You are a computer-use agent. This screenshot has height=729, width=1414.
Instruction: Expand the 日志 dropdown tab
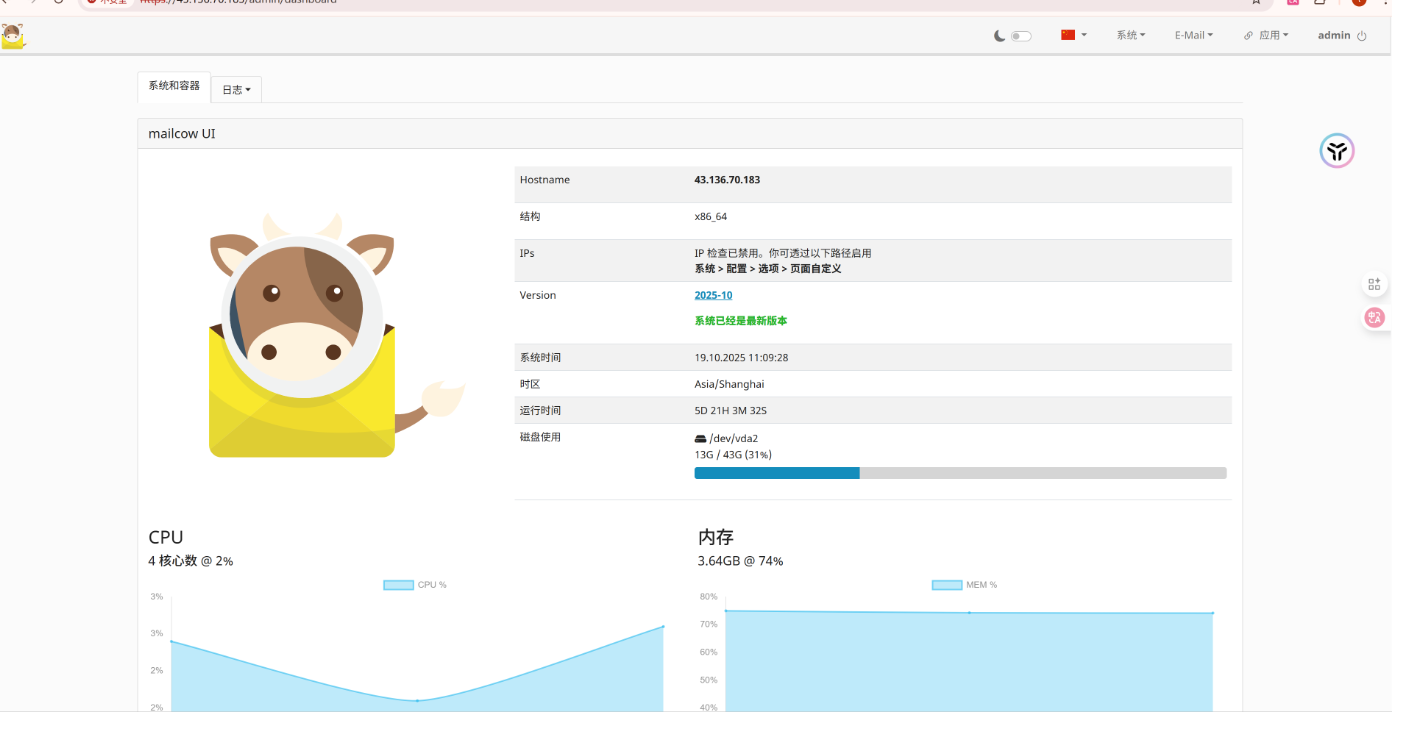pos(235,89)
